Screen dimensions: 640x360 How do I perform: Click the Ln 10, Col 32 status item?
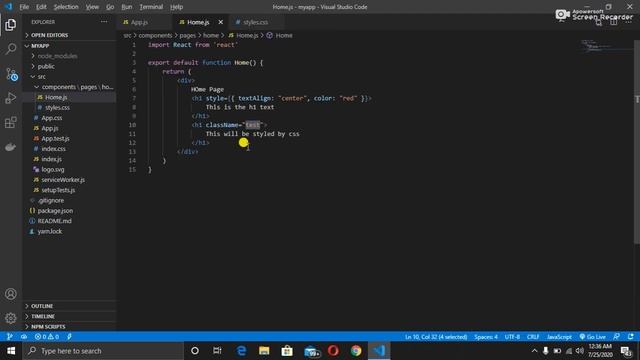click(436, 337)
